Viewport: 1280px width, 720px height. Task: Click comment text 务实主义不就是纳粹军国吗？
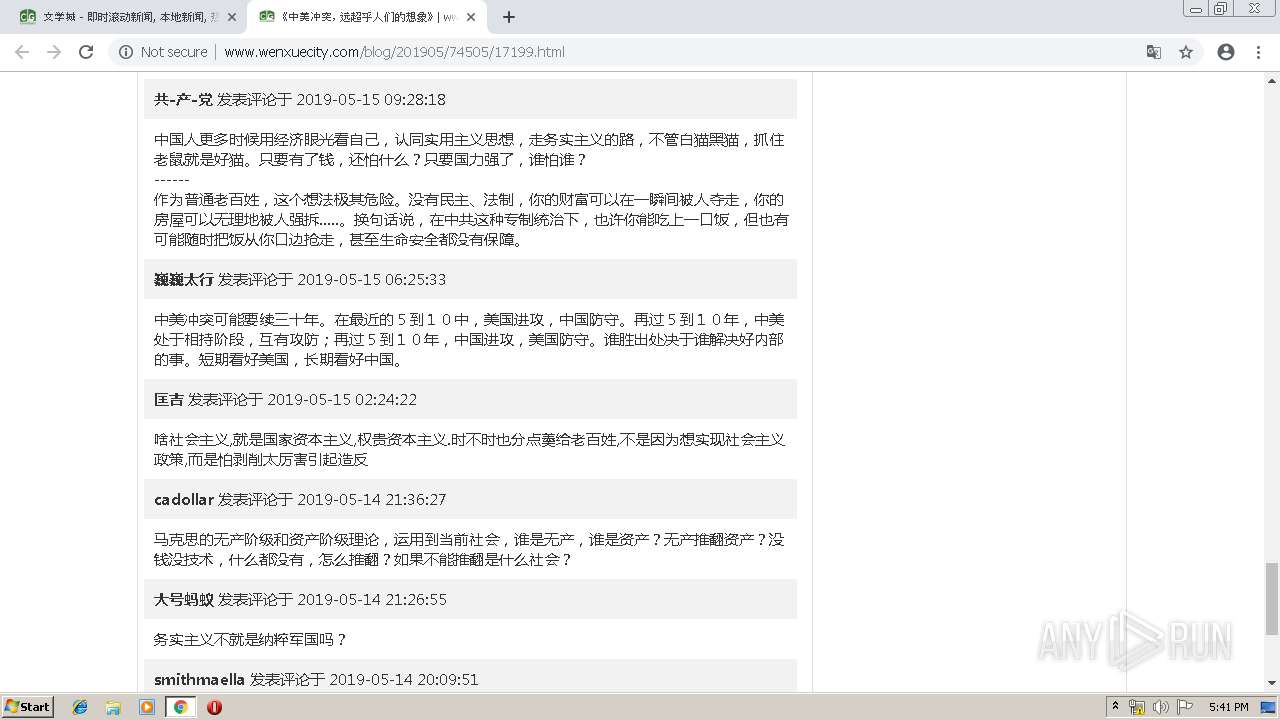(x=250, y=639)
